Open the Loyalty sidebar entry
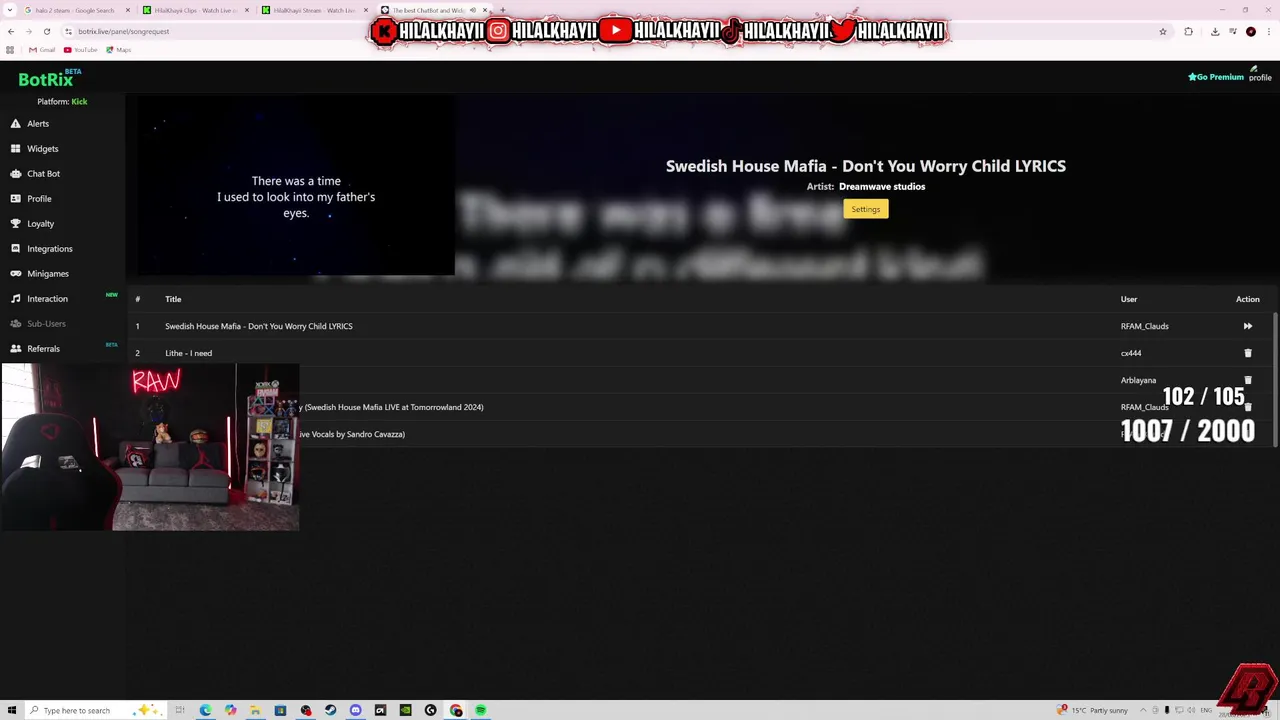Viewport: 1280px width, 720px height. (40, 224)
